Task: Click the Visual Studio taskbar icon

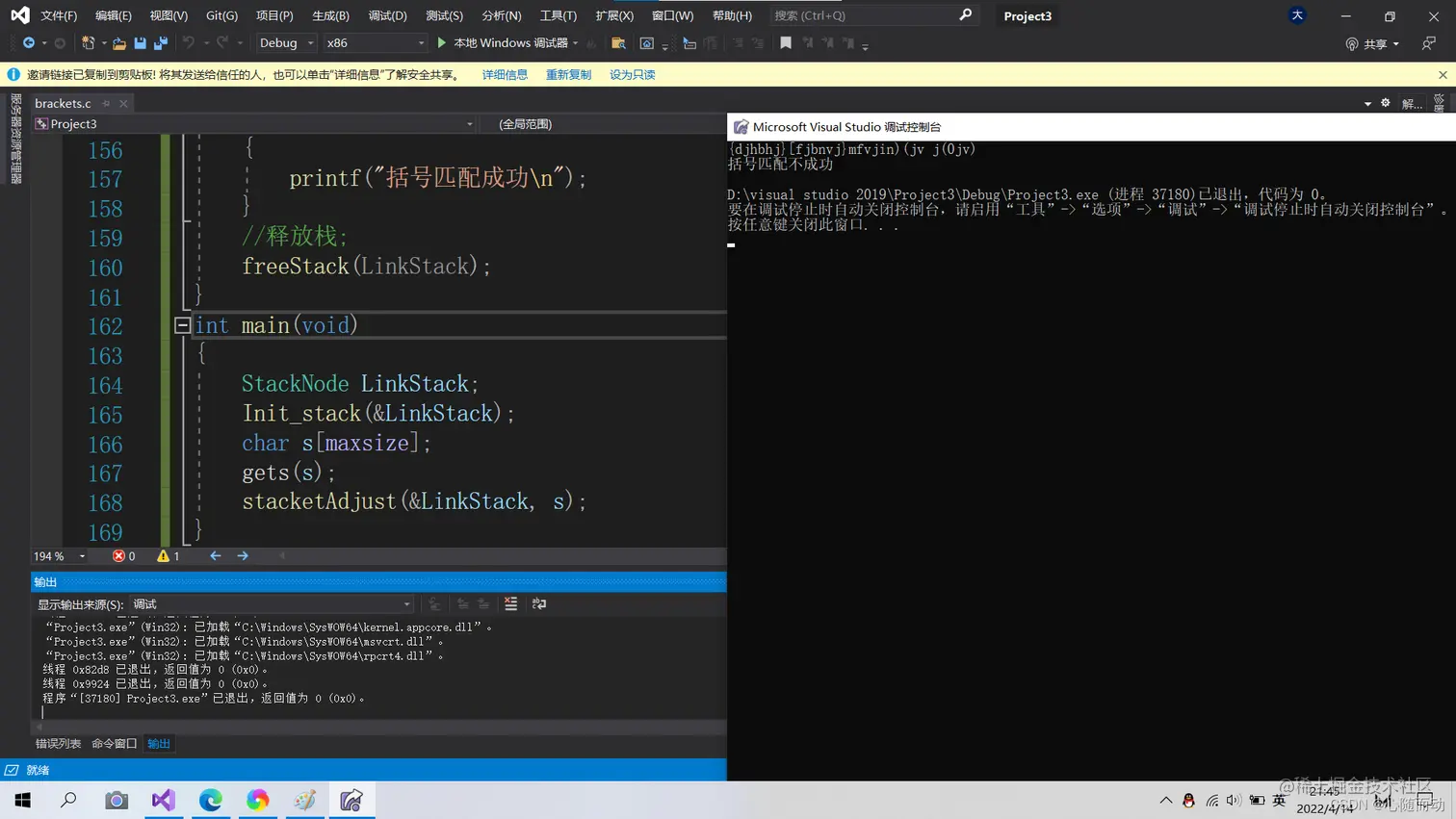Action: coord(164,800)
